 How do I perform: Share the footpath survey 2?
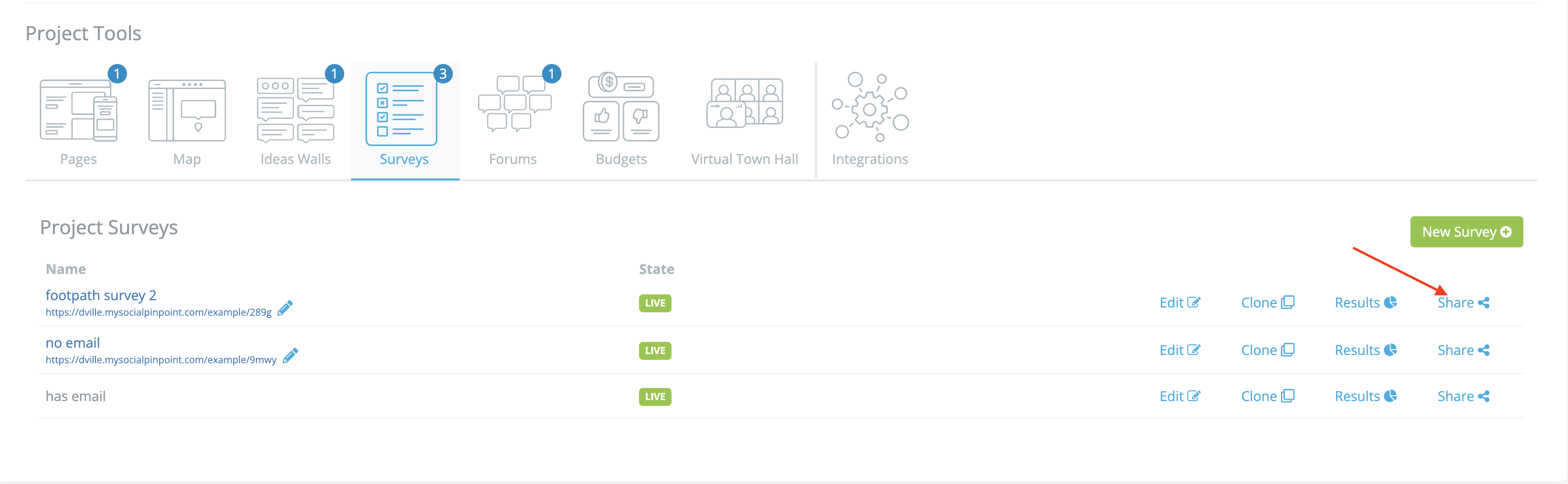point(1463,303)
